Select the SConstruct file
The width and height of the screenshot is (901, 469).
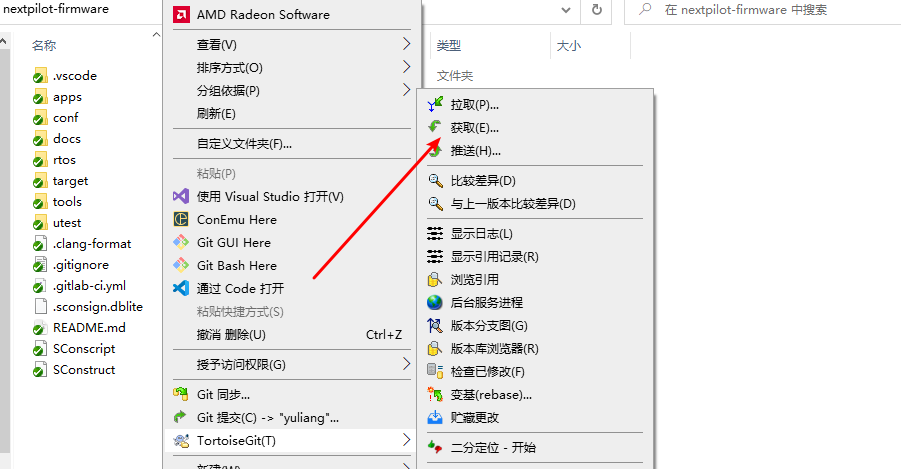click(75, 370)
